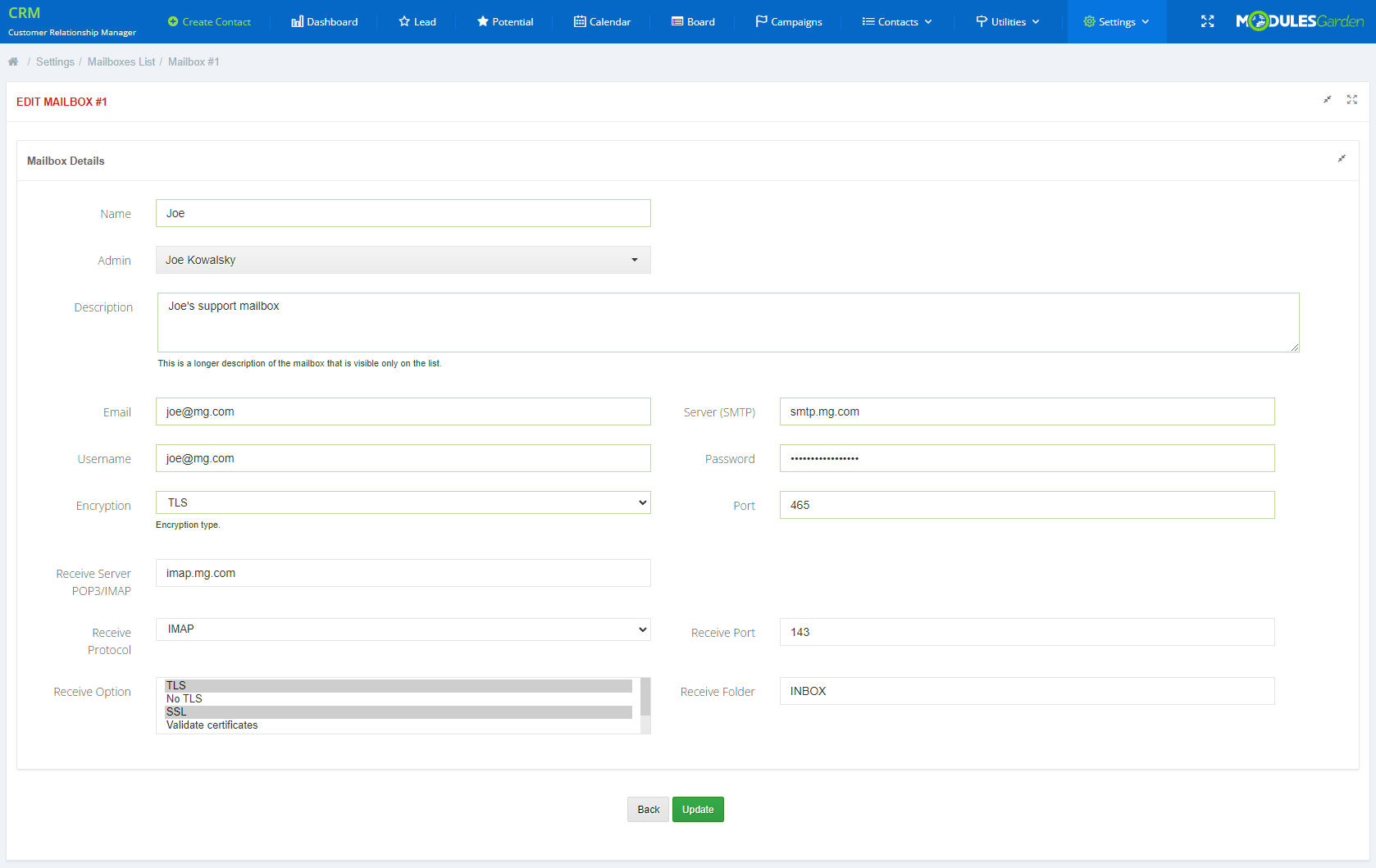Open the Mailboxes List breadcrumb link
This screenshot has width=1376, height=868.
pyautogui.click(x=121, y=61)
